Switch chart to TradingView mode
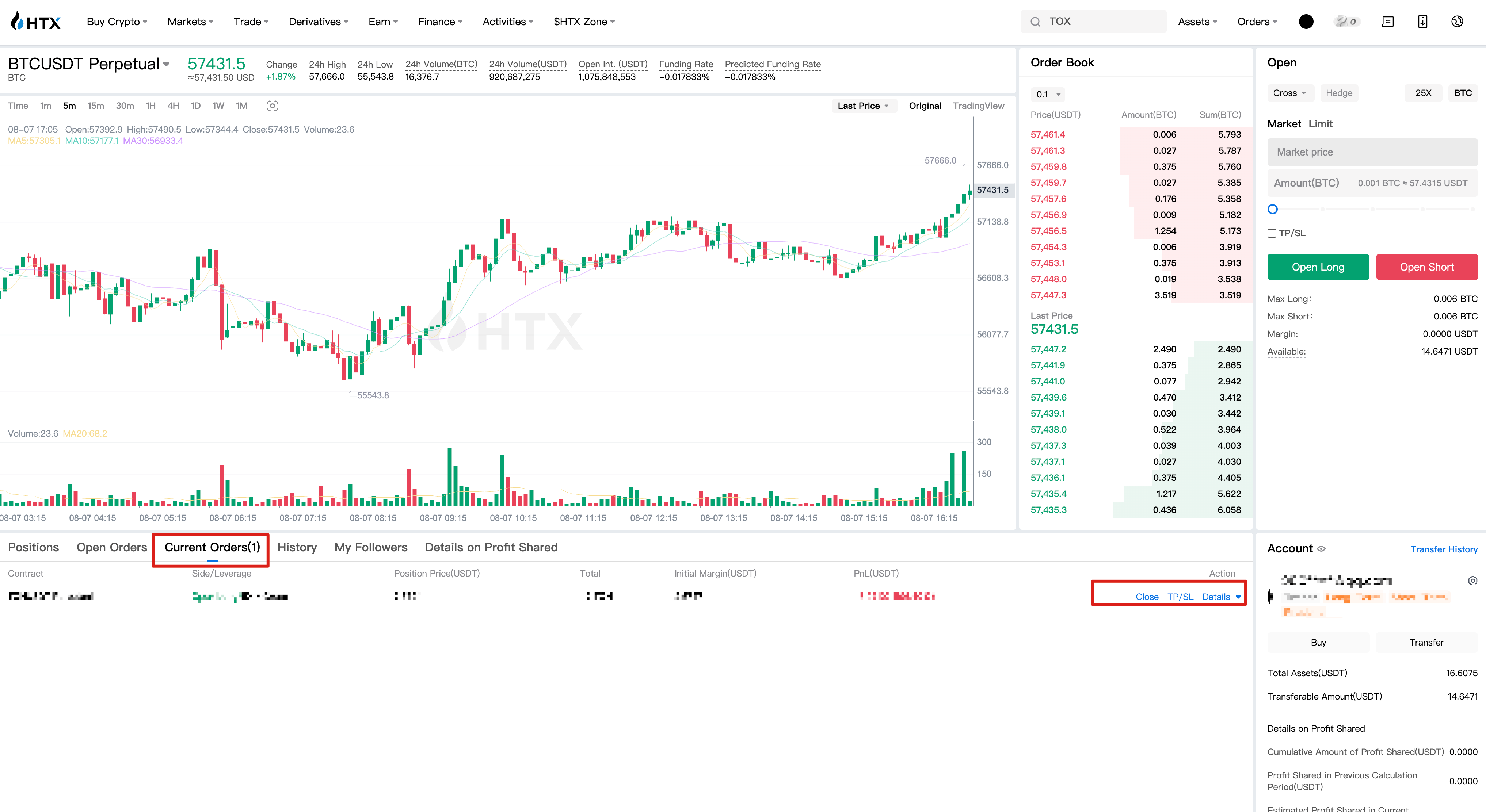Image resolution: width=1486 pixels, height=812 pixels. pos(978,106)
